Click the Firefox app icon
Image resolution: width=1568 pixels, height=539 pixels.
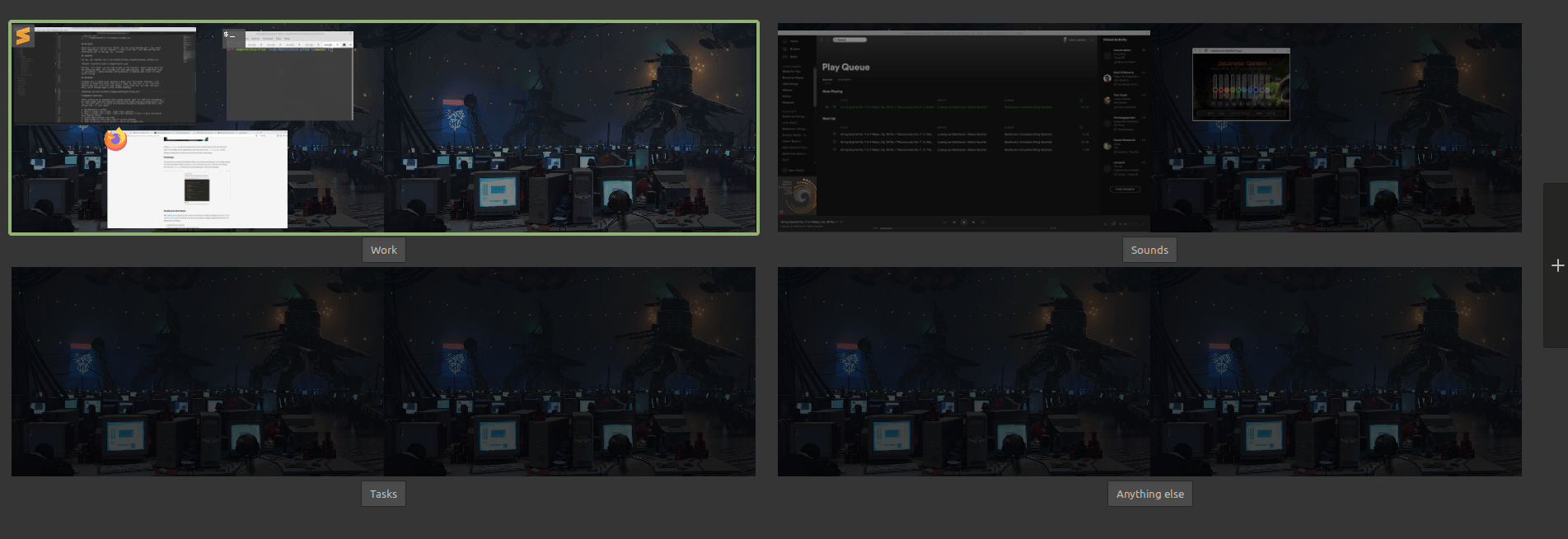[116, 139]
